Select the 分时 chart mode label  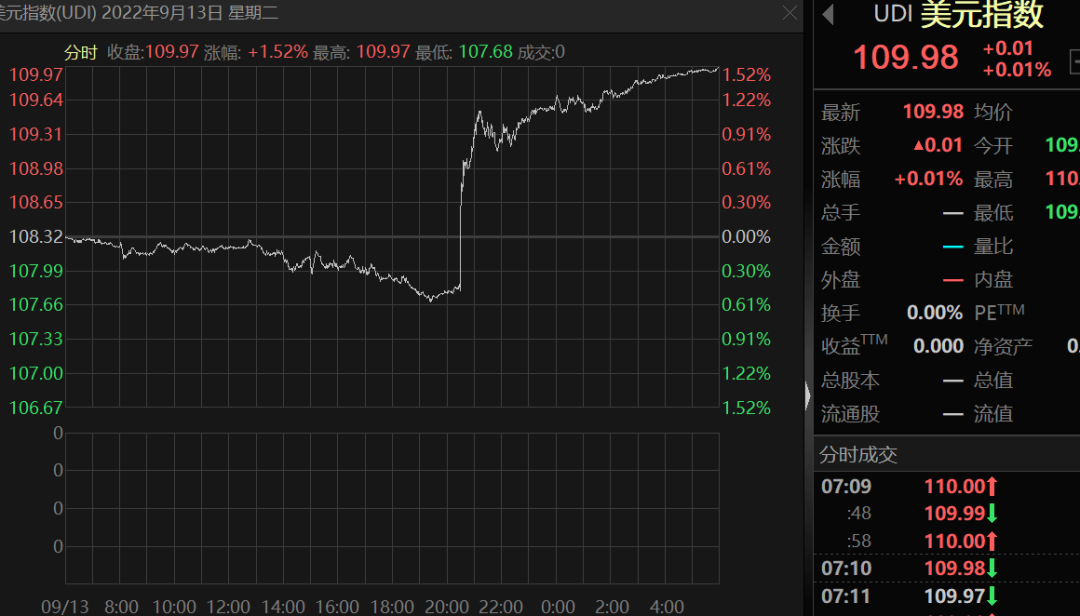click(x=81, y=52)
